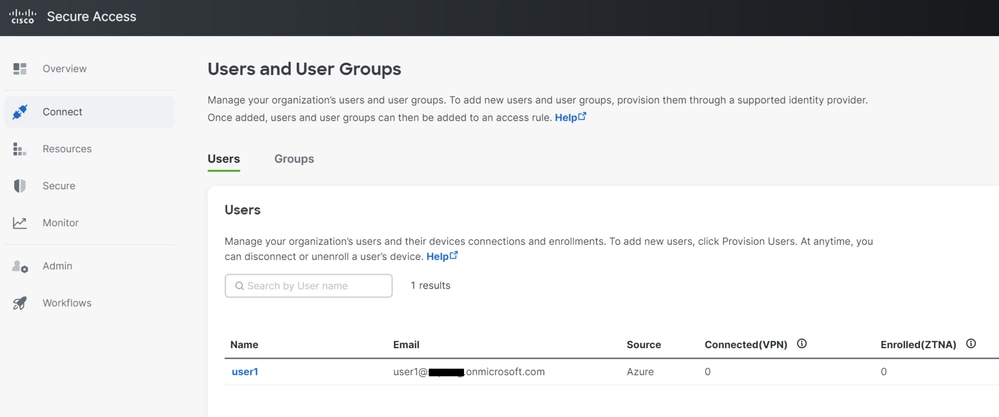Open the Overview menu item
The width and height of the screenshot is (999, 417).
[89, 69]
